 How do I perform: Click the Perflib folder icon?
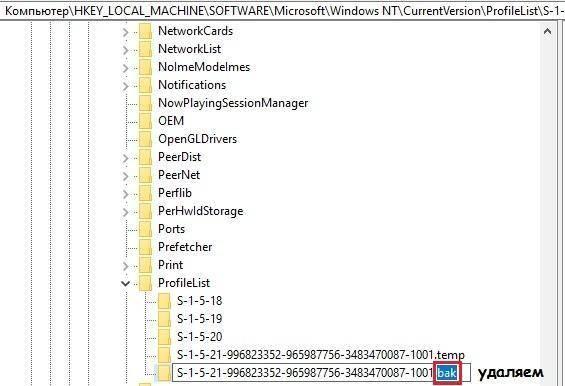click(146, 193)
